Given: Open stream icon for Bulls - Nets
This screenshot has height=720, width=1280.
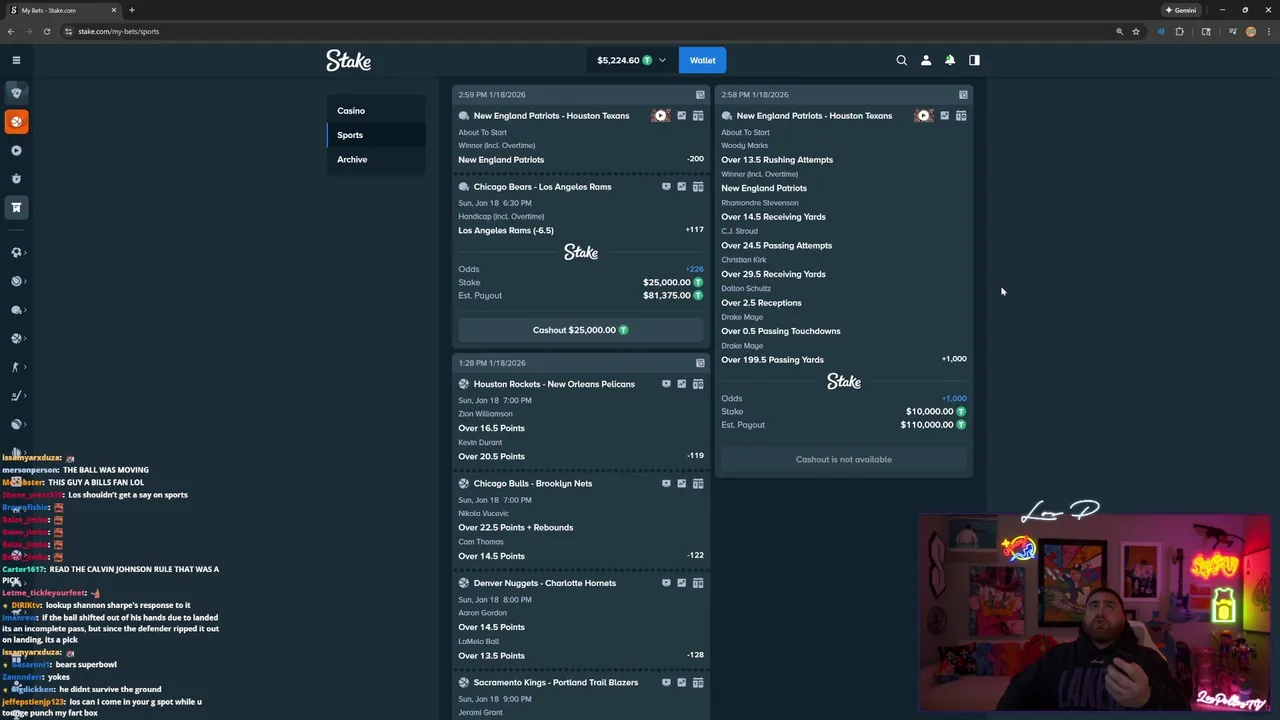Looking at the screenshot, I should point(666,484).
